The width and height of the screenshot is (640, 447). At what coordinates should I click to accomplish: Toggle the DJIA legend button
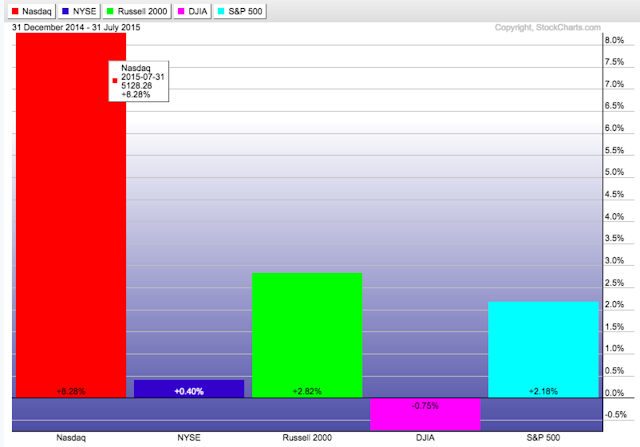tap(192, 11)
